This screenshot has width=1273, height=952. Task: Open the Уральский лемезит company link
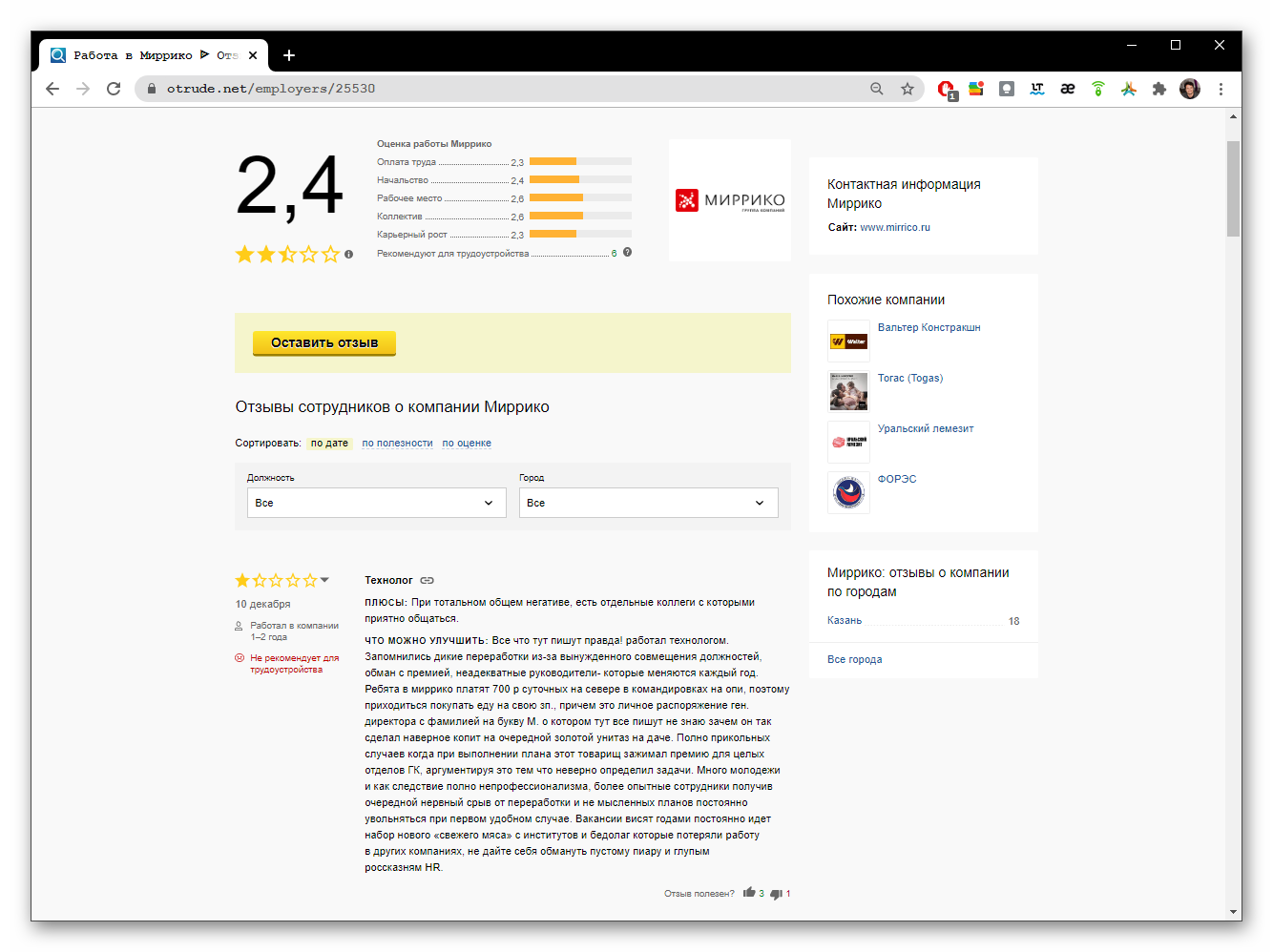coord(926,428)
